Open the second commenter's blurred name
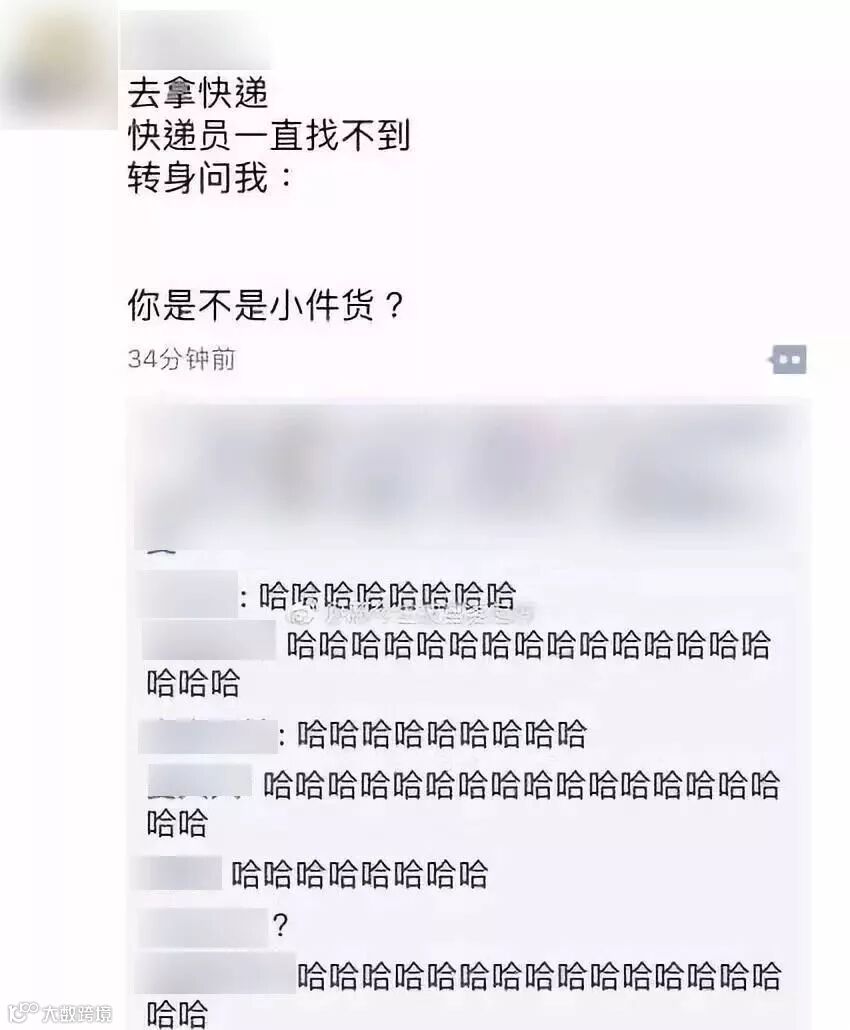The width and height of the screenshot is (850, 1030). [x=209, y=640]
